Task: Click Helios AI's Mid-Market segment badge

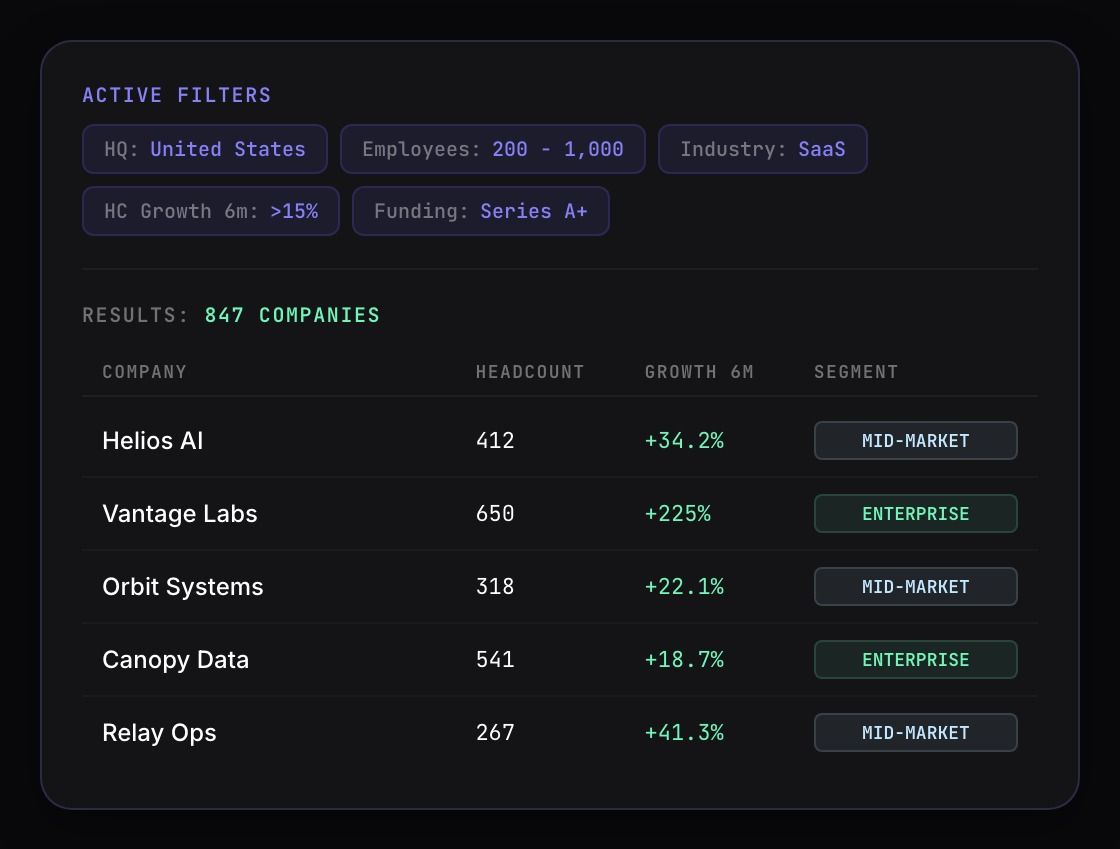Action: click(x=916, y=441)
